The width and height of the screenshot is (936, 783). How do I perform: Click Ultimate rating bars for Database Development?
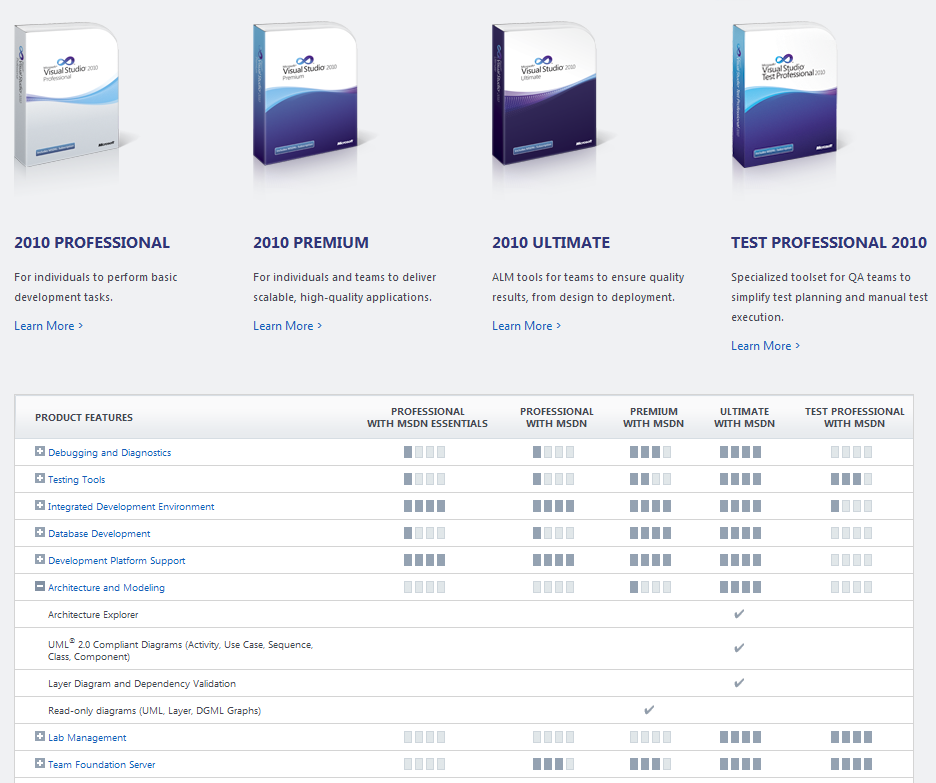pos(740,533)
